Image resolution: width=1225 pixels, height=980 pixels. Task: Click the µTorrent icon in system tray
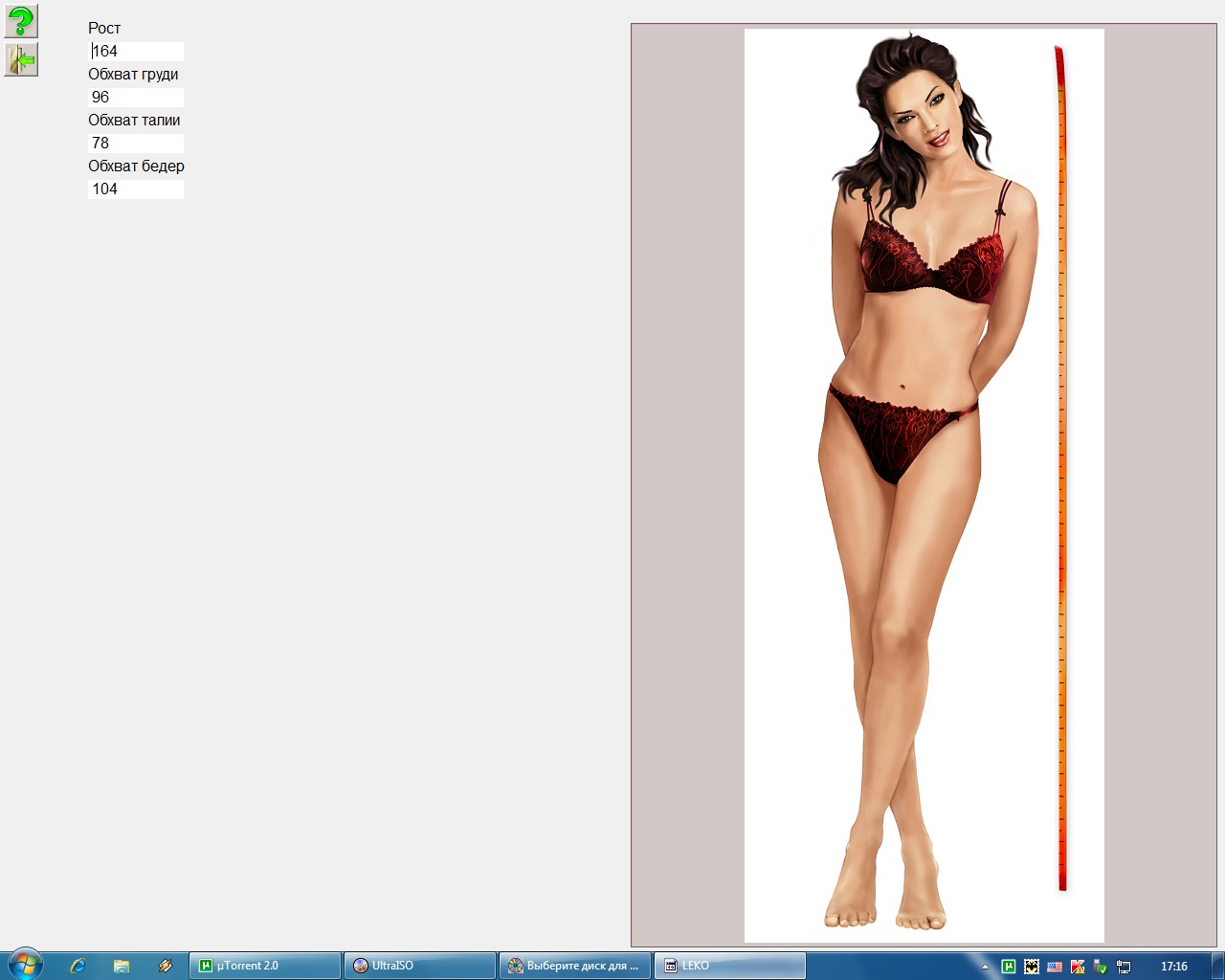click(x=1009, y=967)
